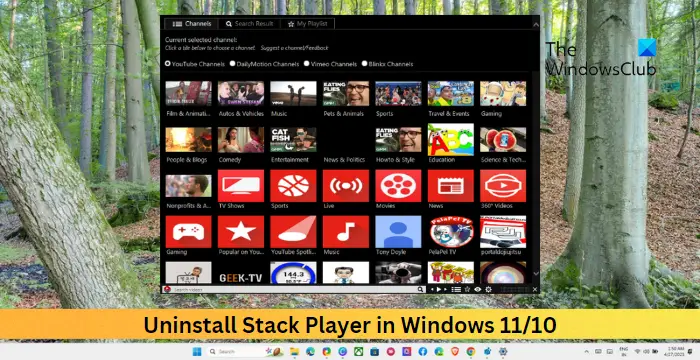Image resolution: width=700 pixels, height=360 pixels.
Task: Choose the PelaPel TV thumbnail
Action: click(x=451, y=232)
